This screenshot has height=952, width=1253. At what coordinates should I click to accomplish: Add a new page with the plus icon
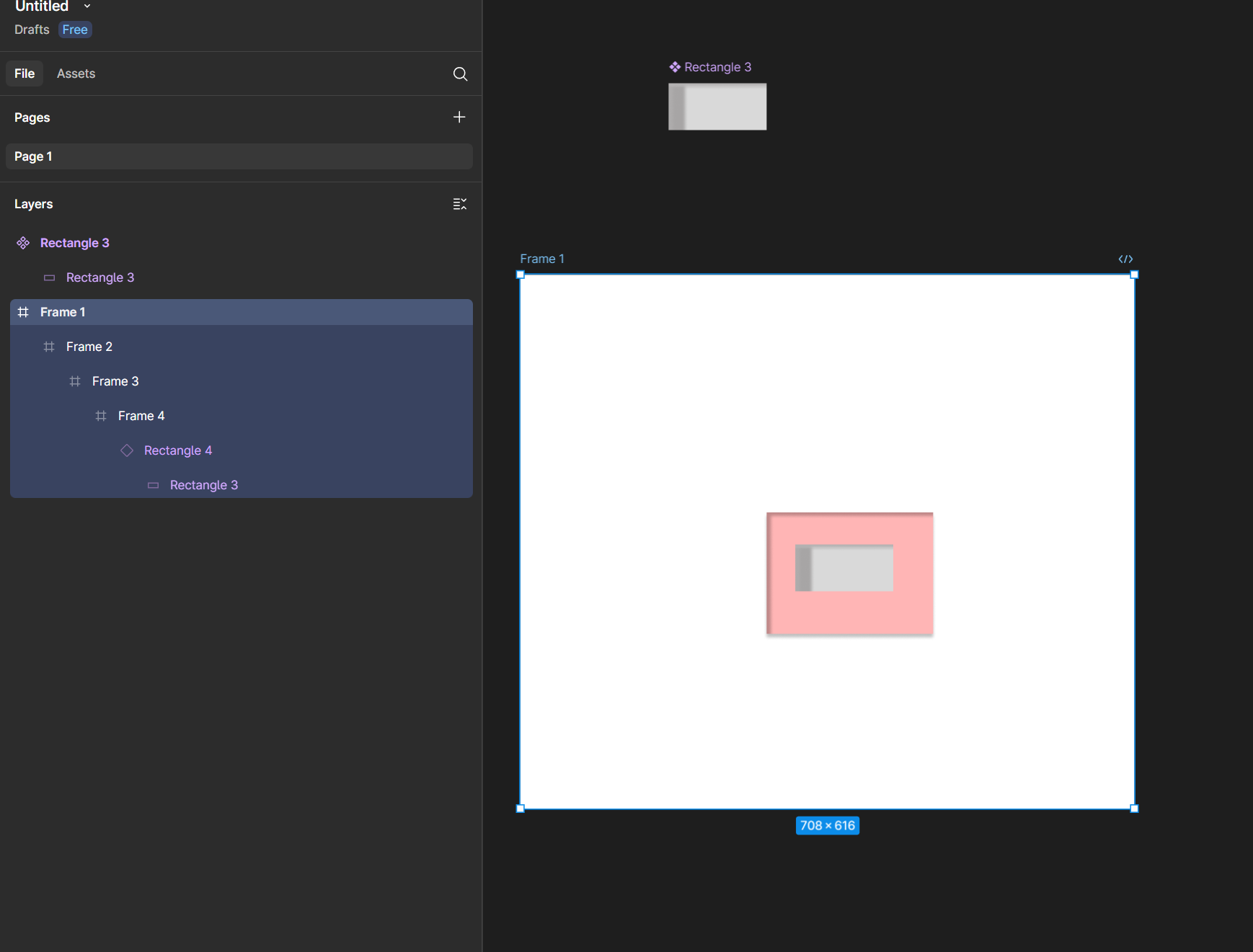click(459, 117)
